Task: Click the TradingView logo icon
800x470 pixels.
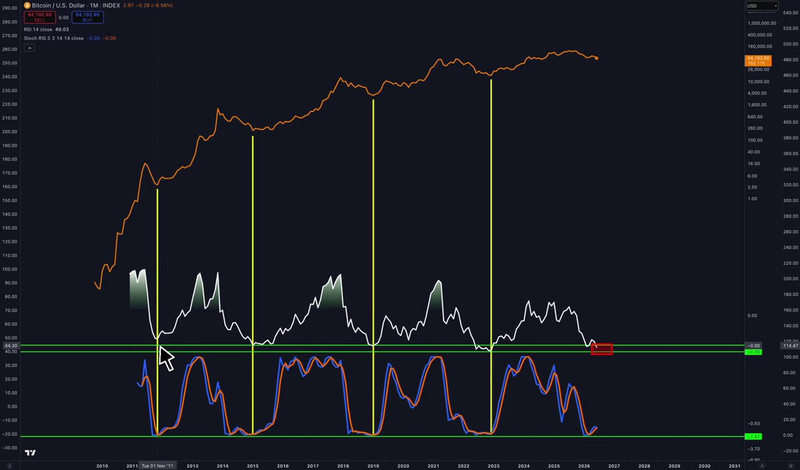Action: 30,453
